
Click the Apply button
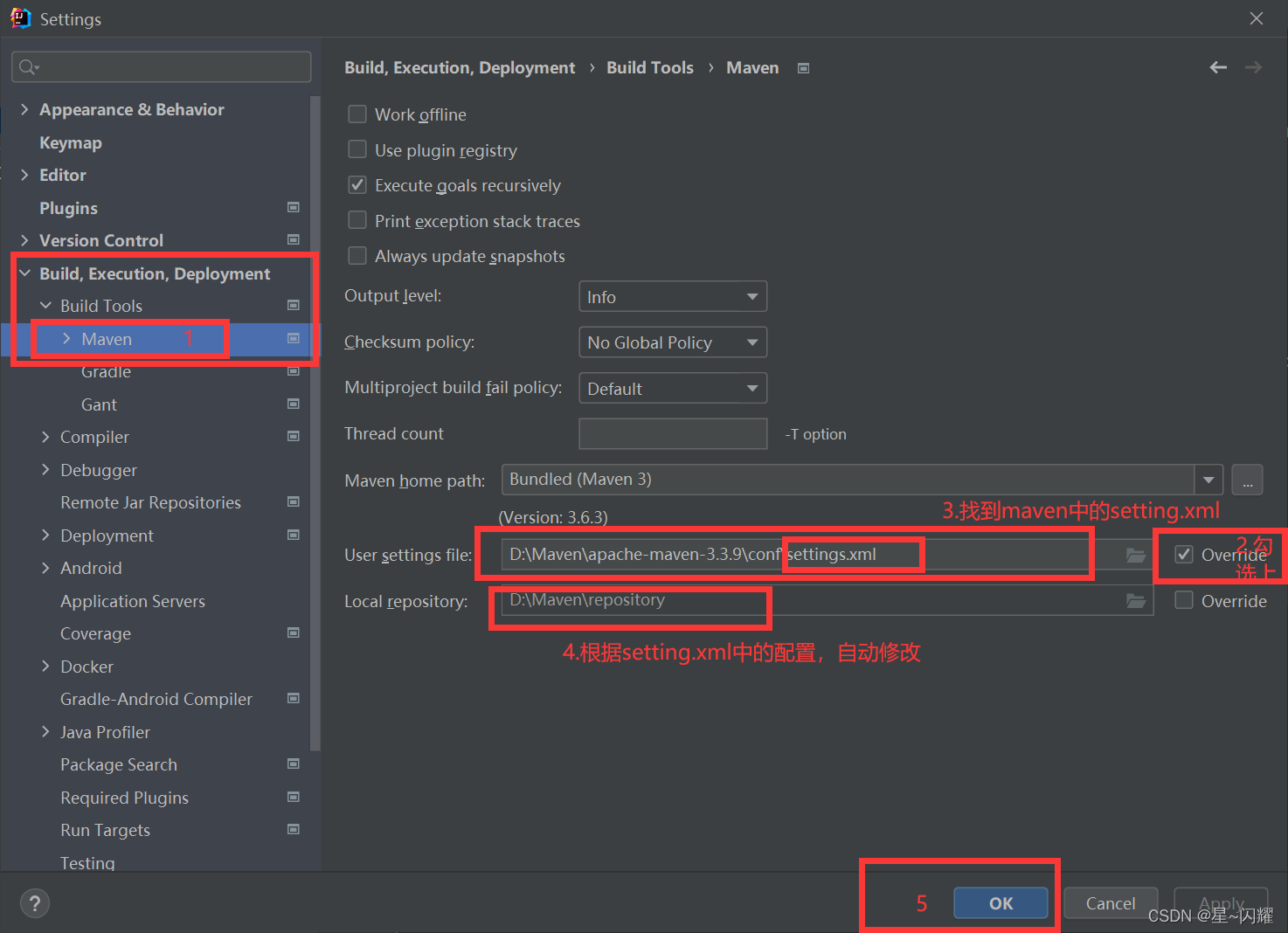coord(1221,903)
